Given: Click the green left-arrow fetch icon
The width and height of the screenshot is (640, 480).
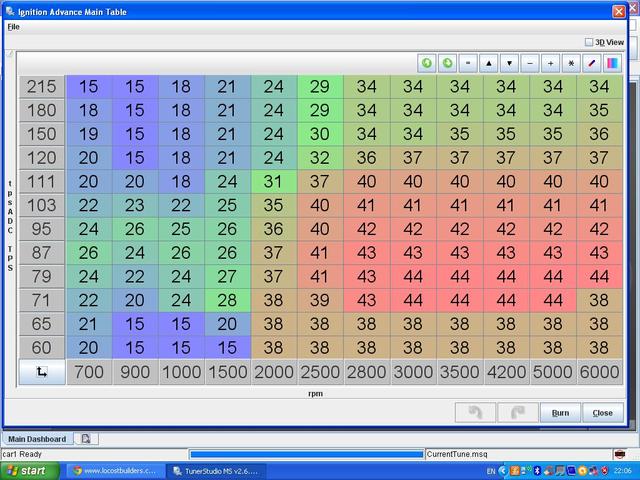Looking at the screenshot, I should pos(427,63).
